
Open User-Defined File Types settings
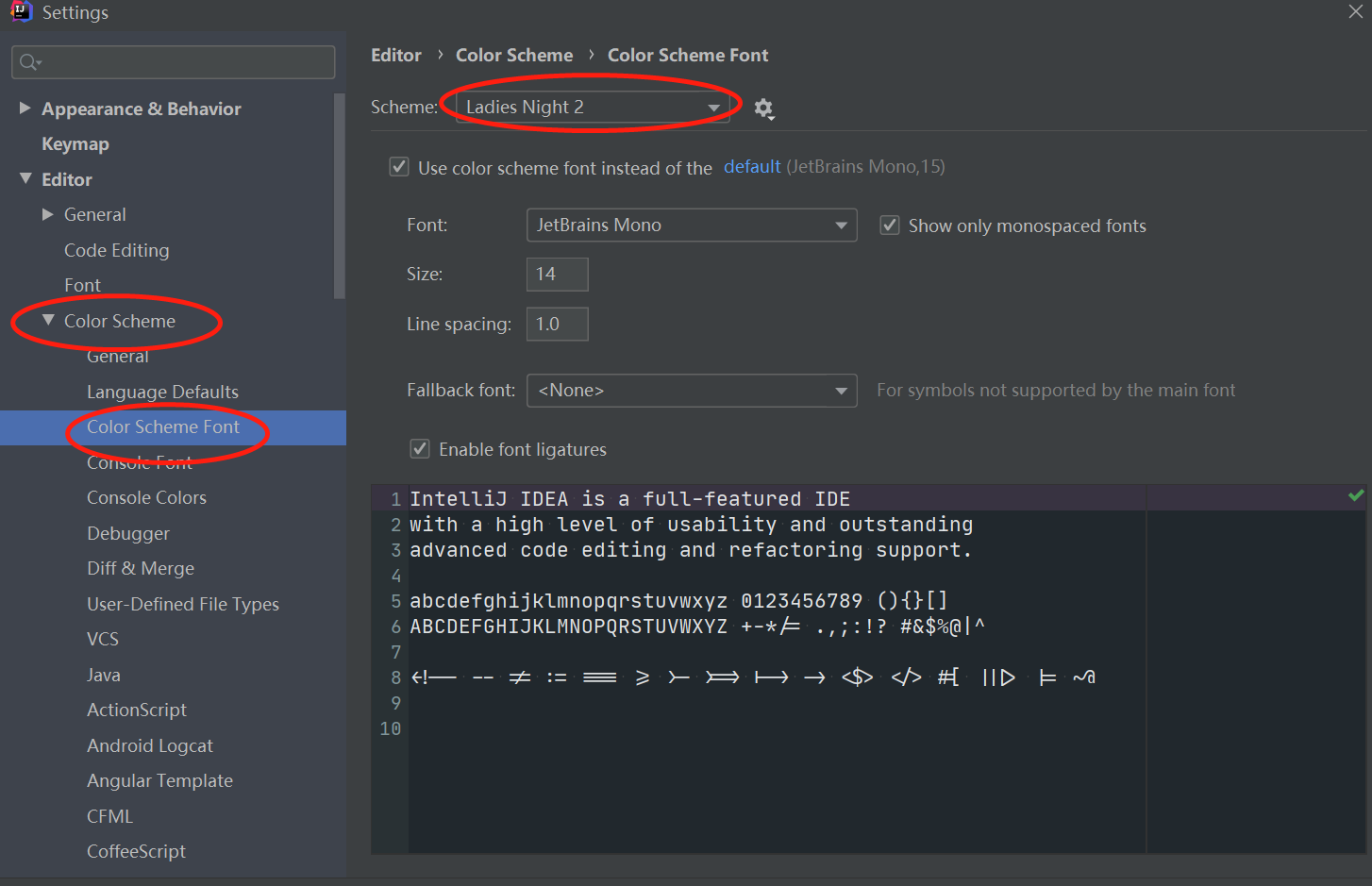coord(183,604)
